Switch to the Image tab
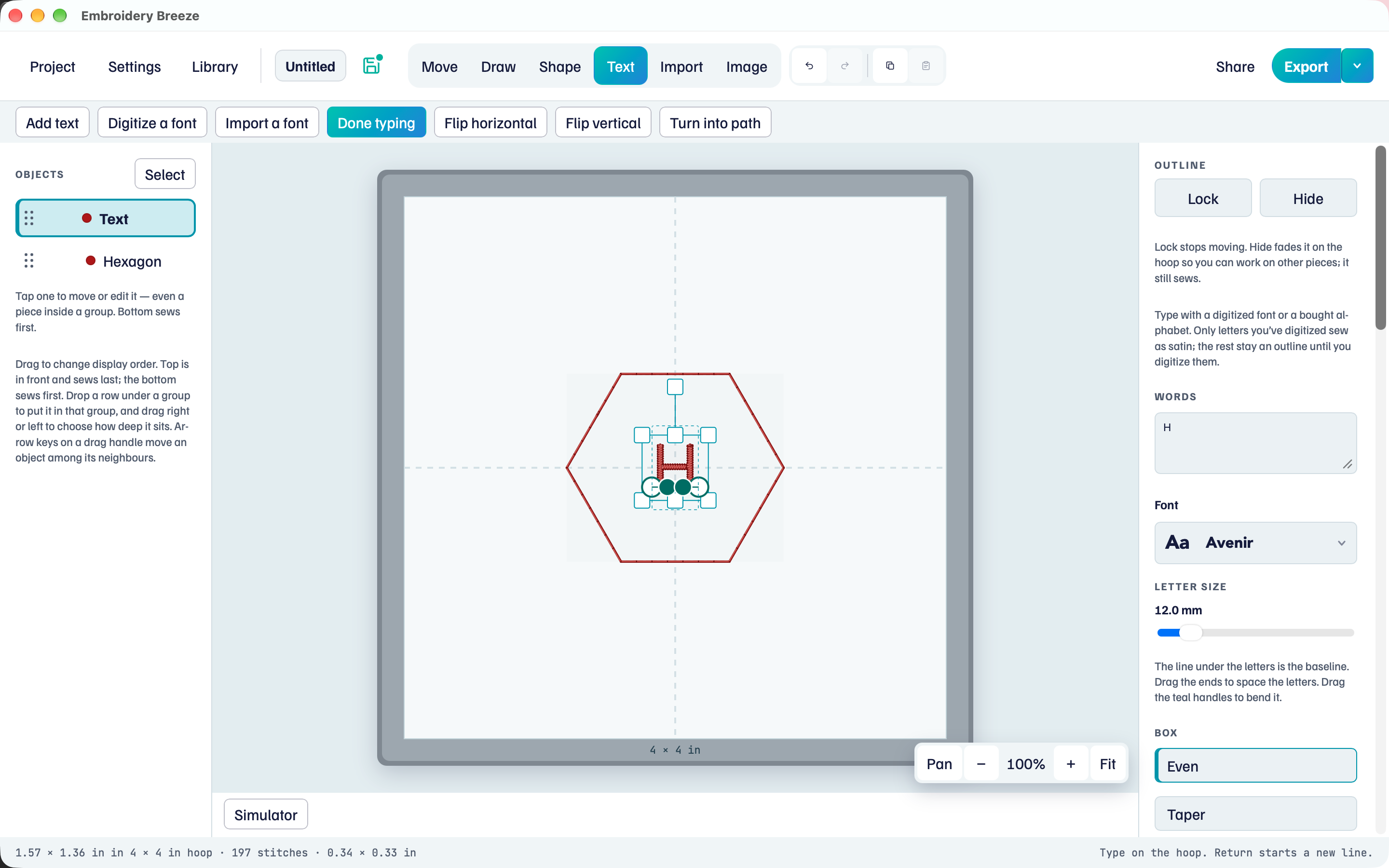The height and width of the screenshot is (868, 1389). click(746, 67)
